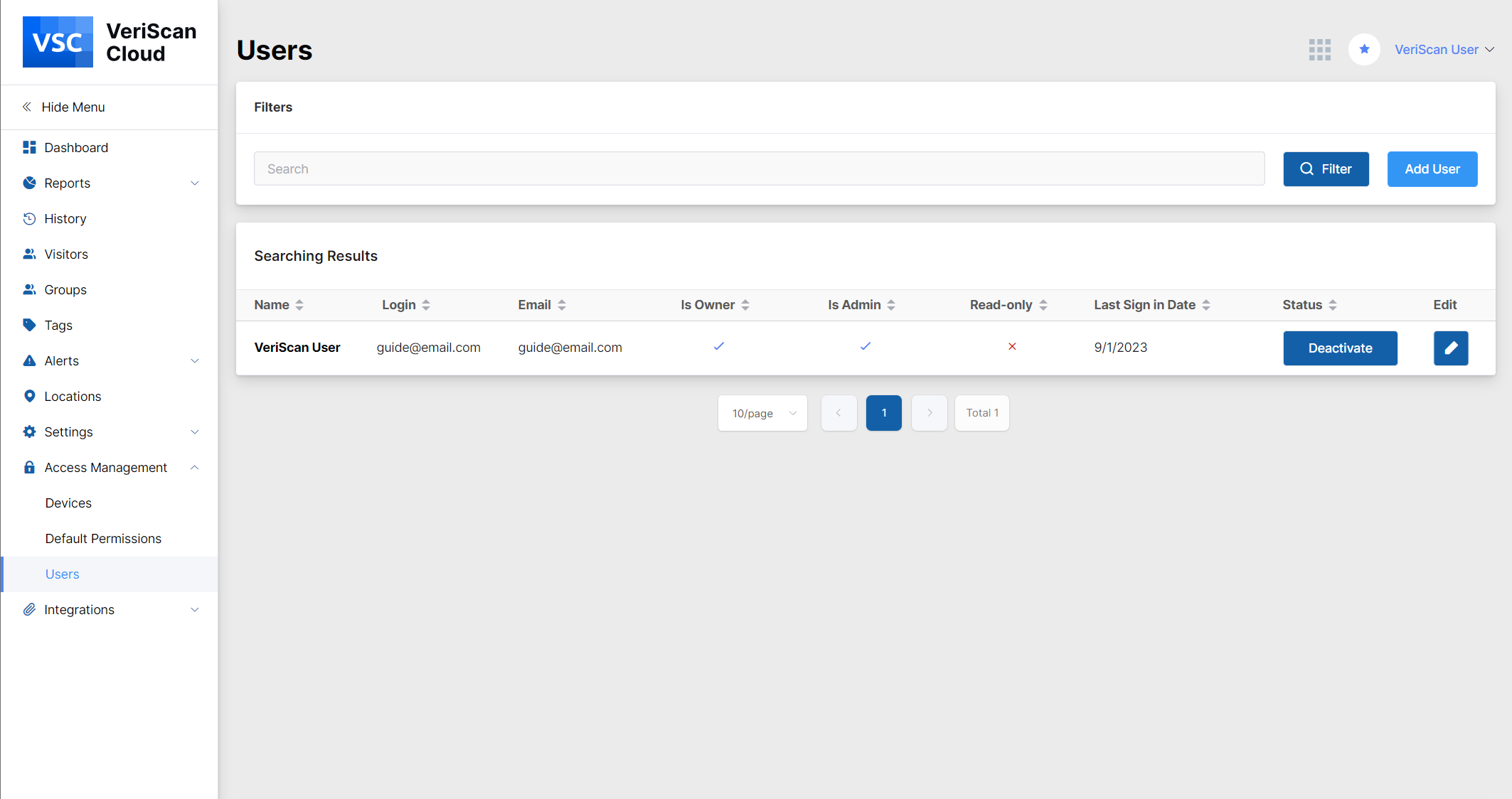
Task: Click the Is Admin checkmark
Action: tap(866, 346)
